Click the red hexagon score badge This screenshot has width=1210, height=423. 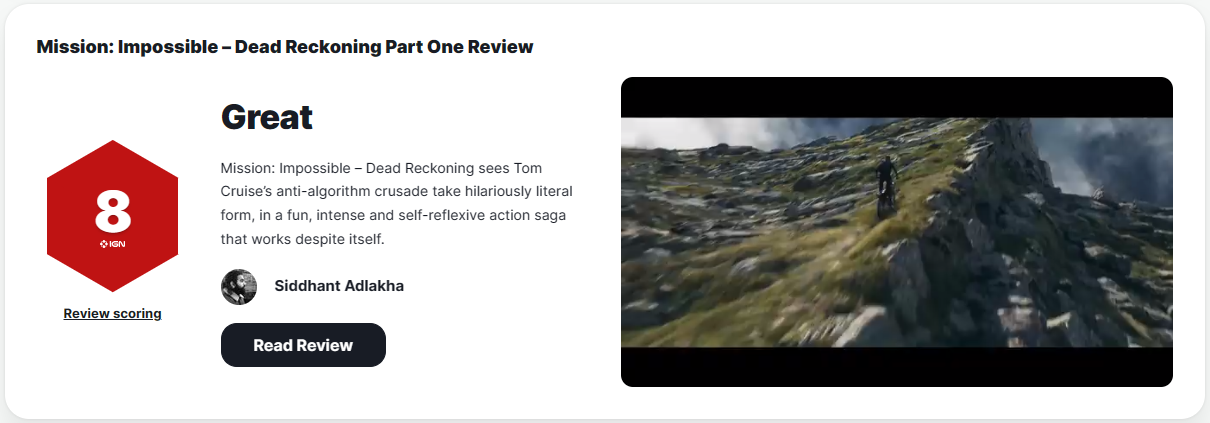coord(112,216)
